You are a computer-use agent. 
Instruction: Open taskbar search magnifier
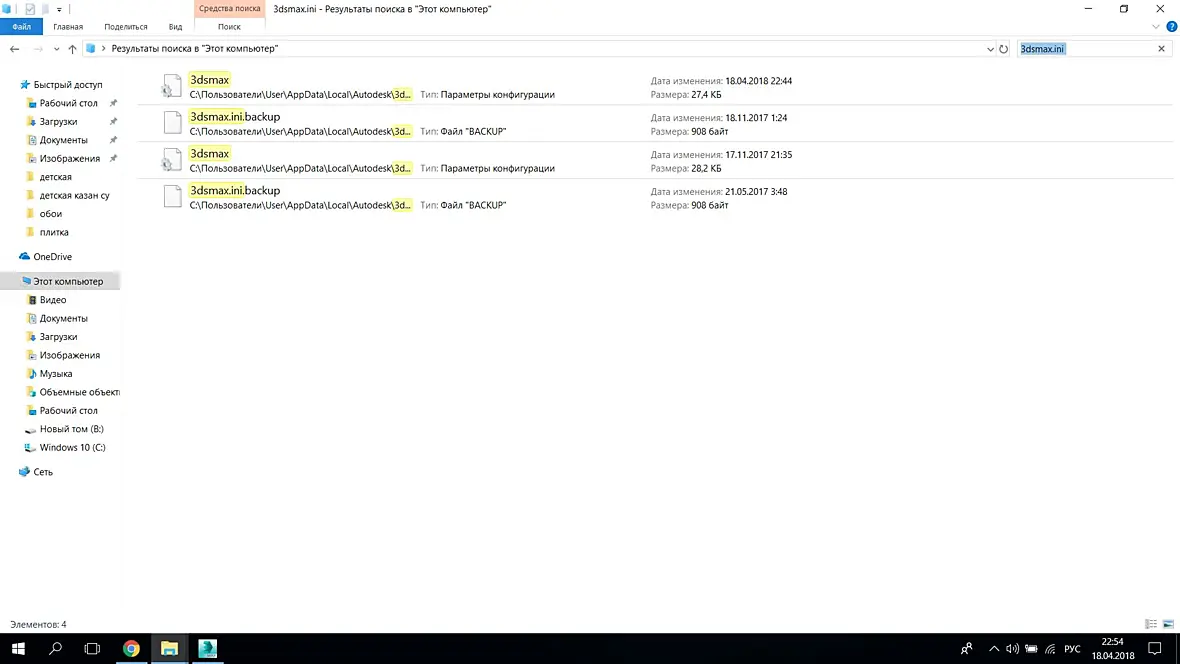[x=55, y=648]
